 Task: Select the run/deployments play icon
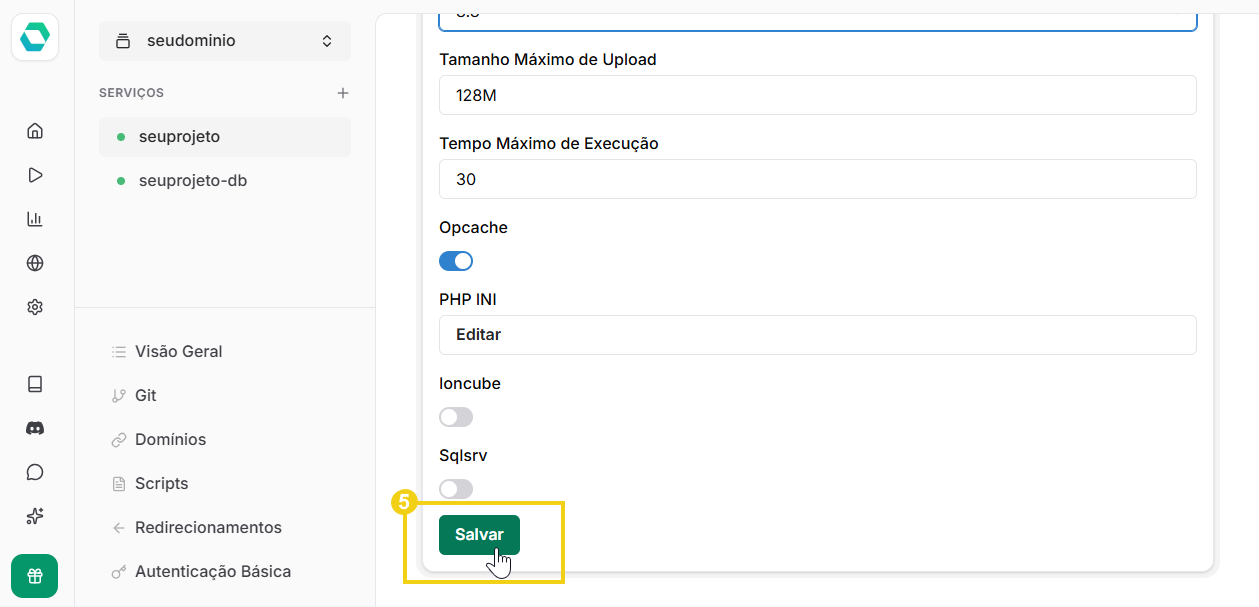[x=35, y=174]
